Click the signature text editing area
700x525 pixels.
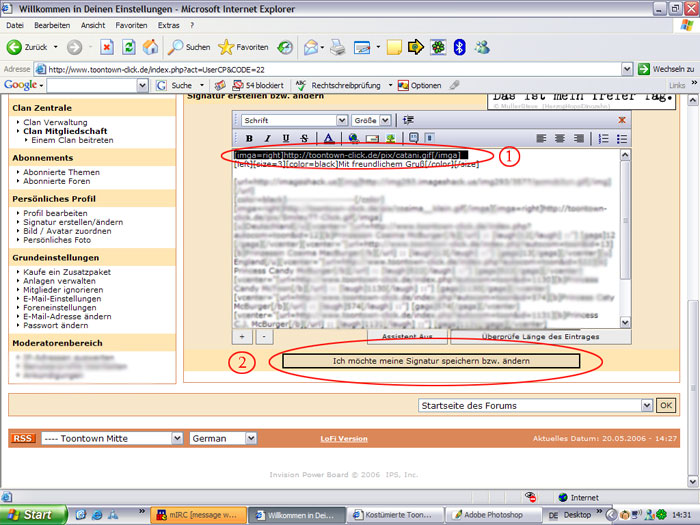point(426,238)
